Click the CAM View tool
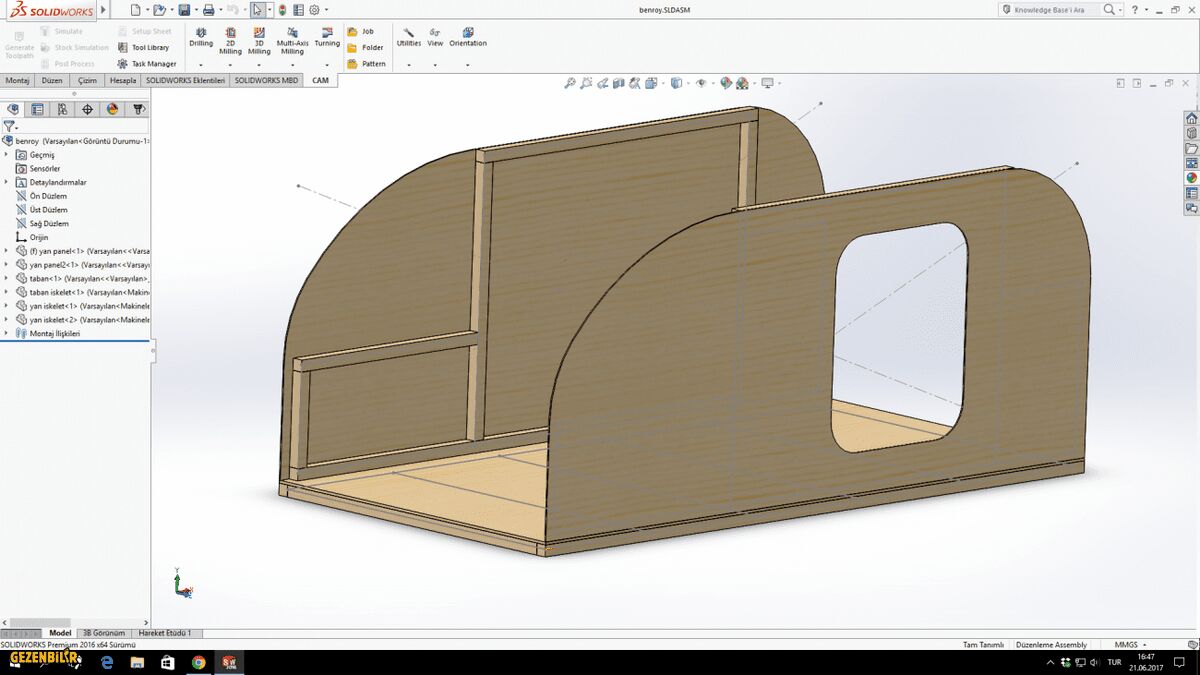 (435, 38)
